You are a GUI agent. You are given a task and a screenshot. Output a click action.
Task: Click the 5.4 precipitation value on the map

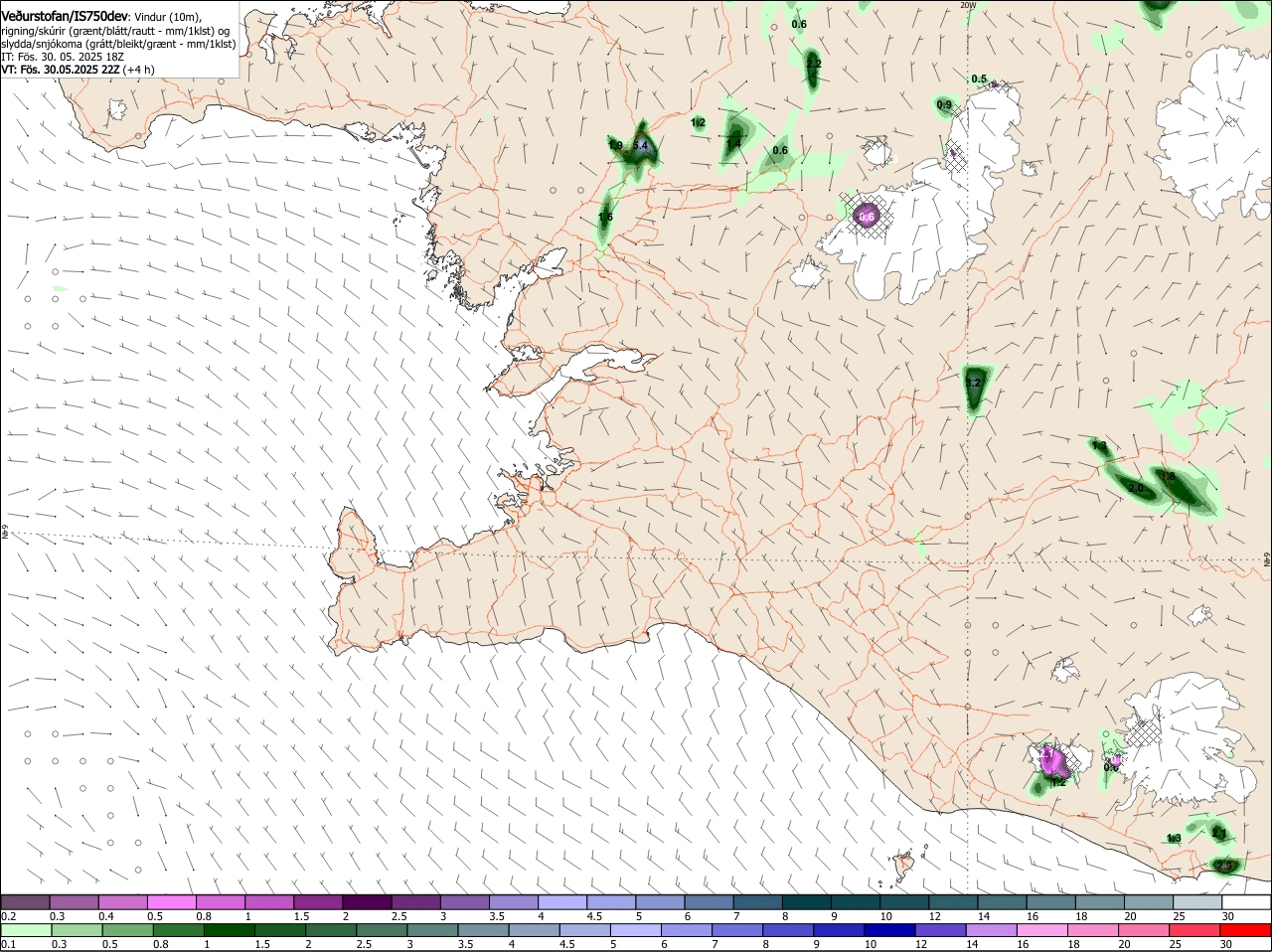641,146
